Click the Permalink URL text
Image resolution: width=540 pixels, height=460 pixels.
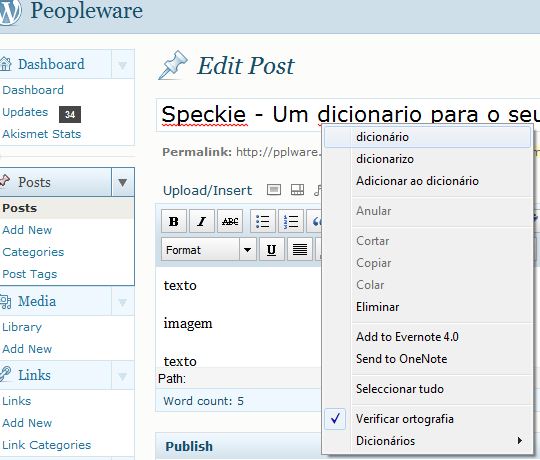(x=278, y=152)
